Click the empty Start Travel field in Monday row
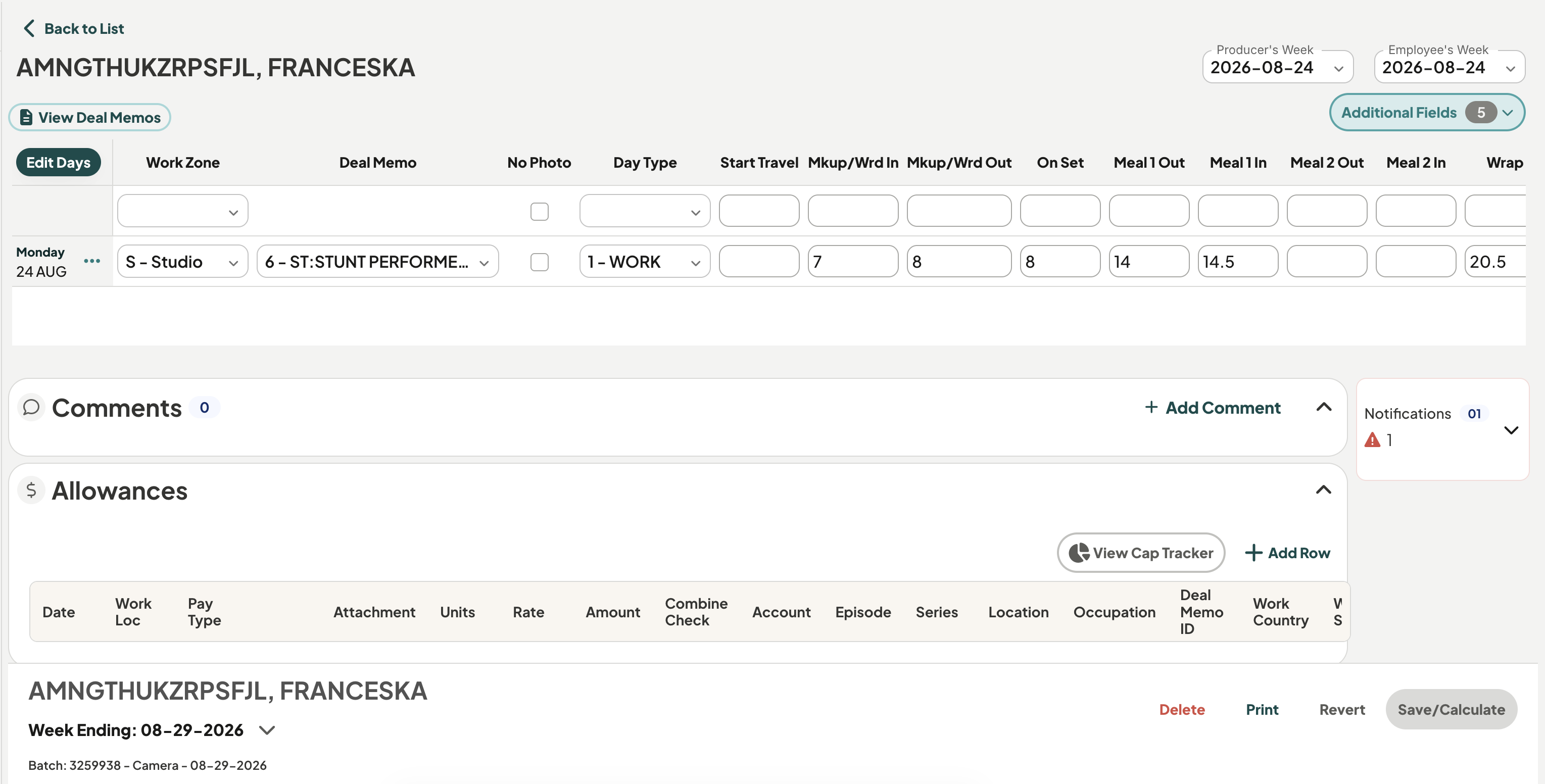1545x784 pixels. (x=759, y=262)
